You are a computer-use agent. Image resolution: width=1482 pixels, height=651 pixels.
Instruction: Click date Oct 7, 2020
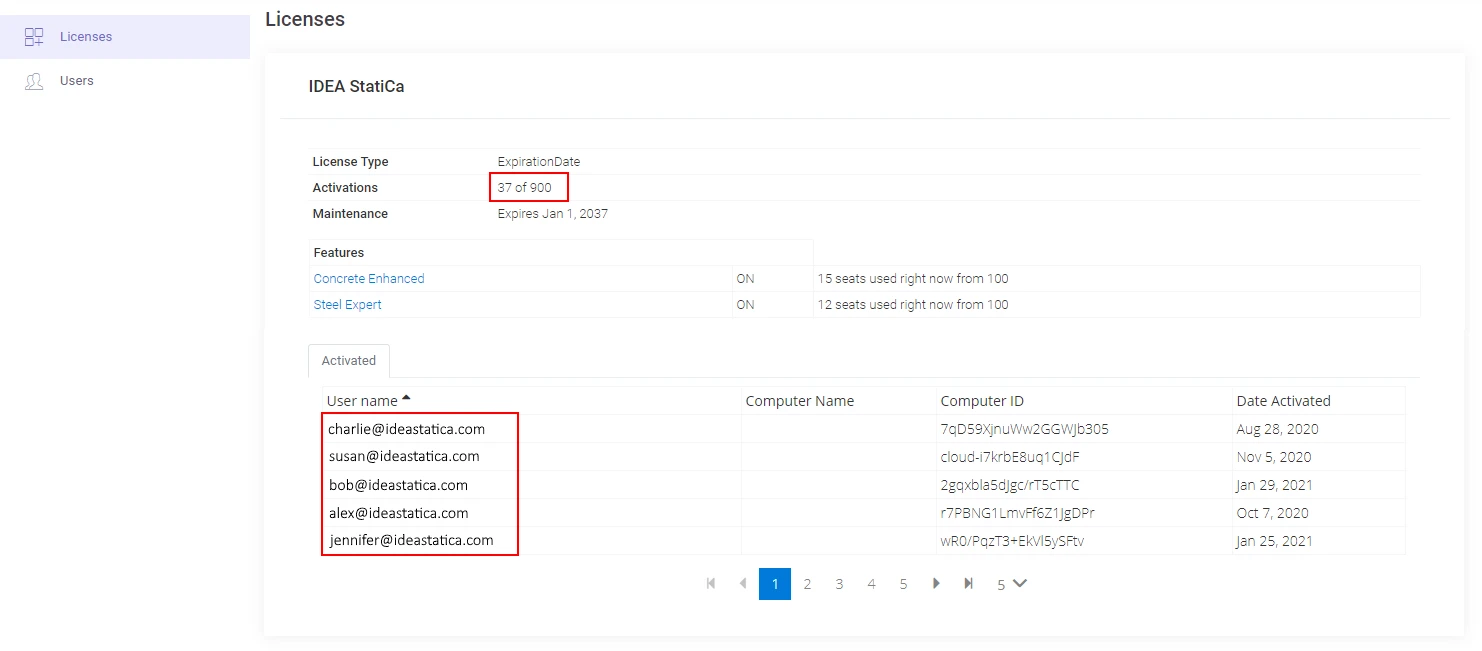pyautogui.click(x=1273, y=513)
